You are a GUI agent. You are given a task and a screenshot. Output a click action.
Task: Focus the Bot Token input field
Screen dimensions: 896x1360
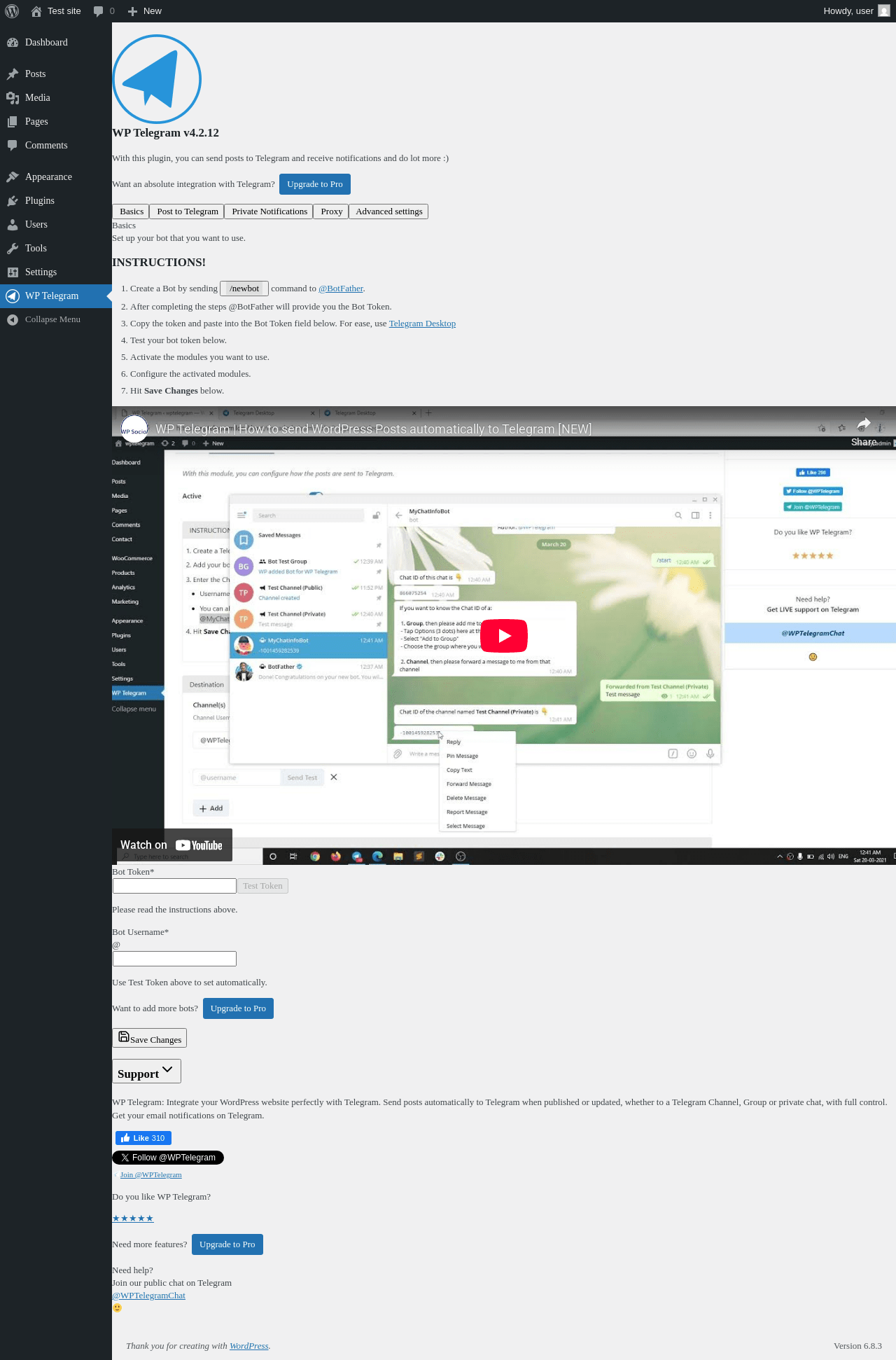click(174, 886)
